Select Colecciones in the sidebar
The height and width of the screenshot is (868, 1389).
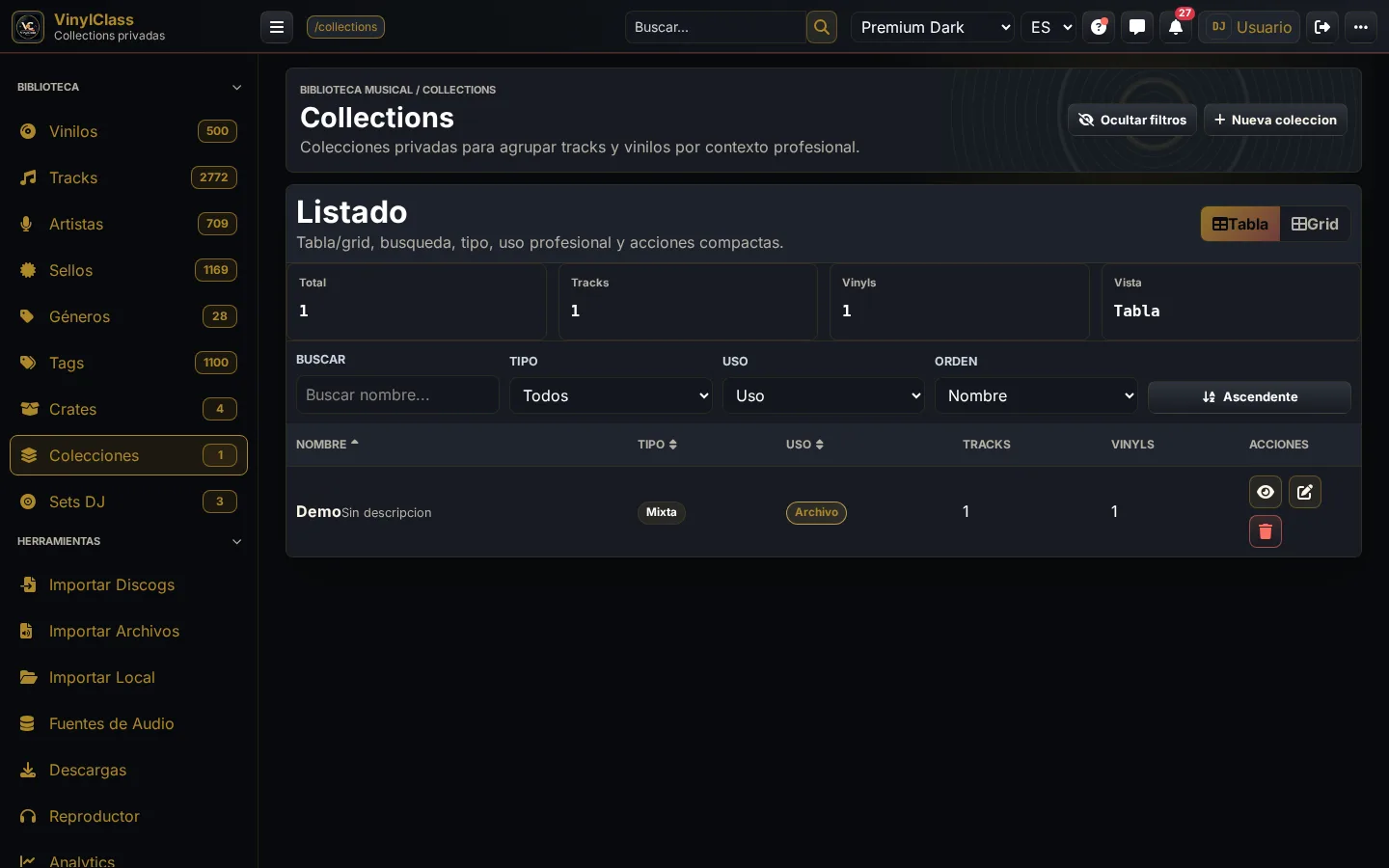128,455
